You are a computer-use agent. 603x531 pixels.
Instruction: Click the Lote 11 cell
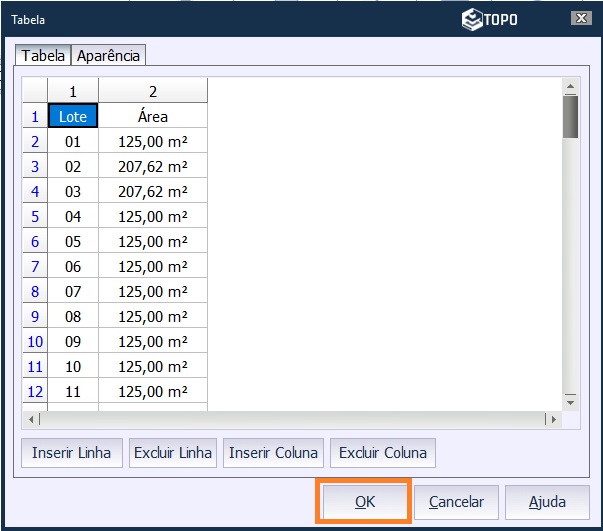tap(73, 391)
